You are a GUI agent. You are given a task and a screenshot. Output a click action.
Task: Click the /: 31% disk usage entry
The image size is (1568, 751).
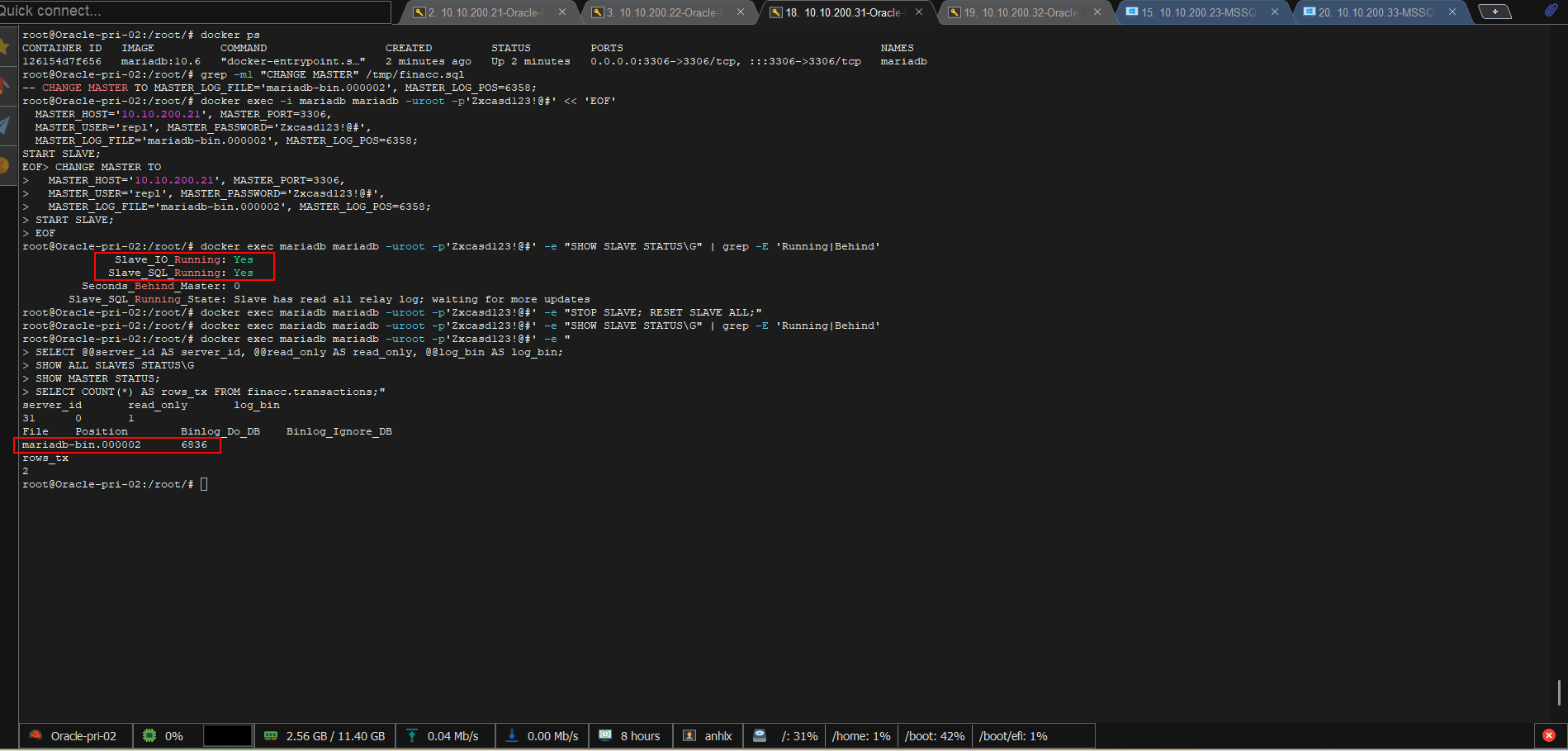(x=799, y=736)
